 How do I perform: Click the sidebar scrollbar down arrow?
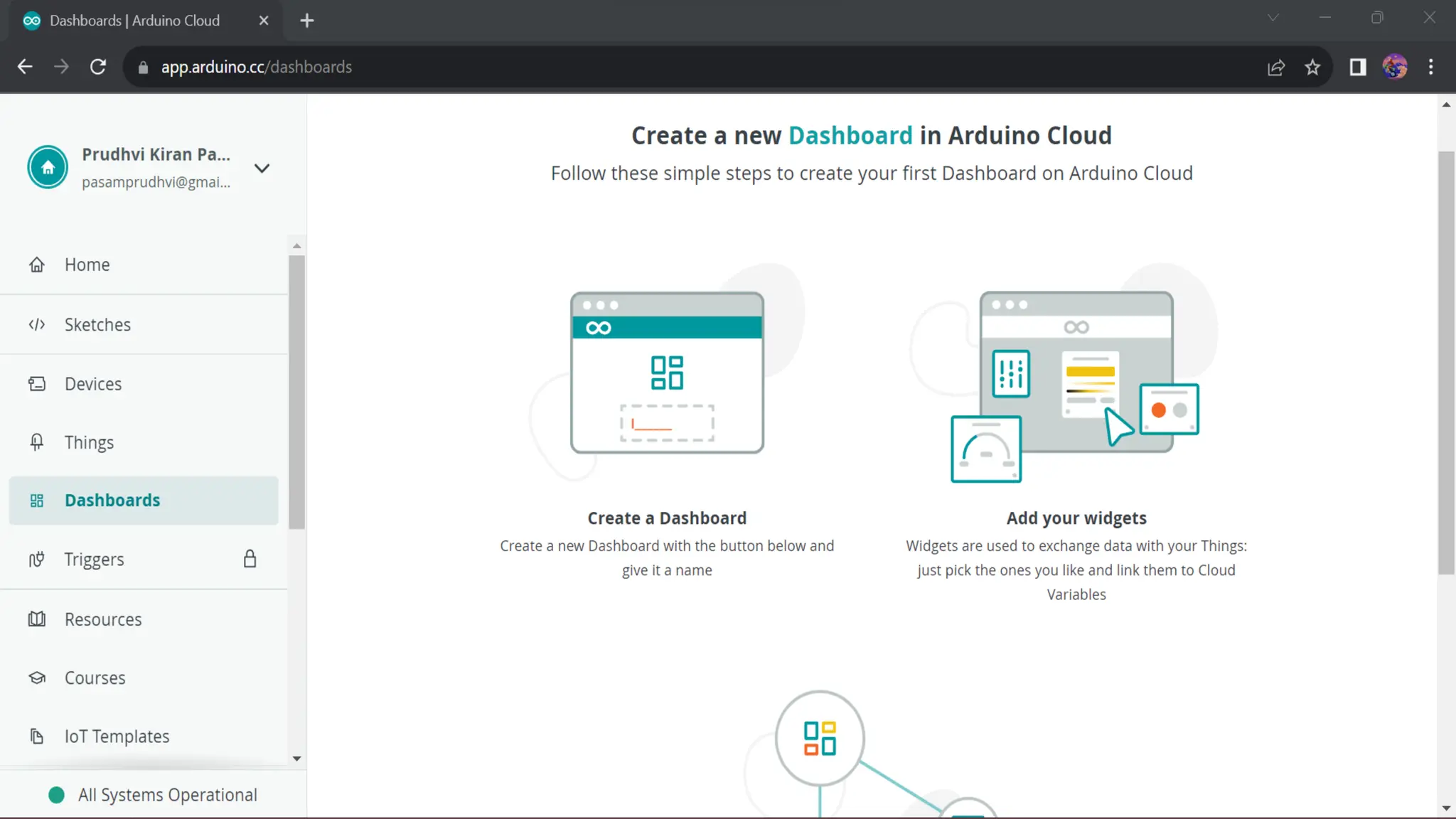click(296, 759)
